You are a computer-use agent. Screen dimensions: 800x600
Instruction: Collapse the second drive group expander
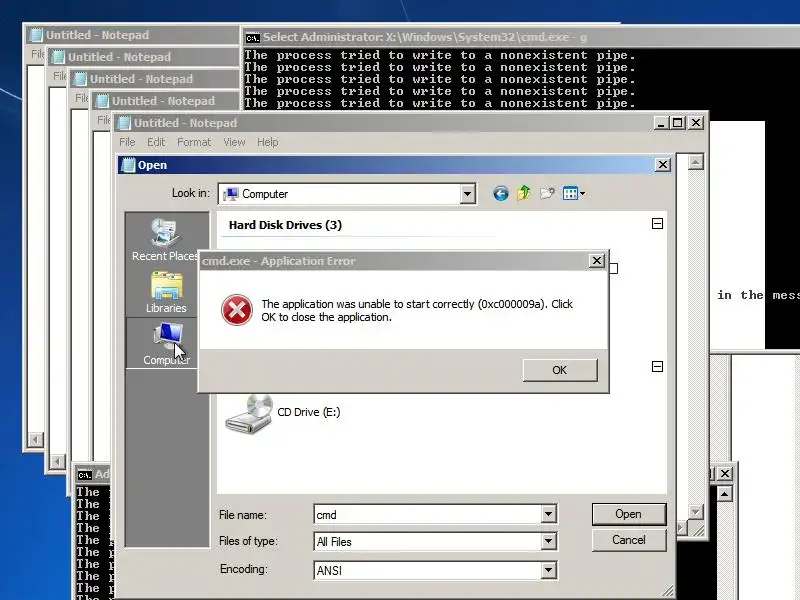[657, 366]
